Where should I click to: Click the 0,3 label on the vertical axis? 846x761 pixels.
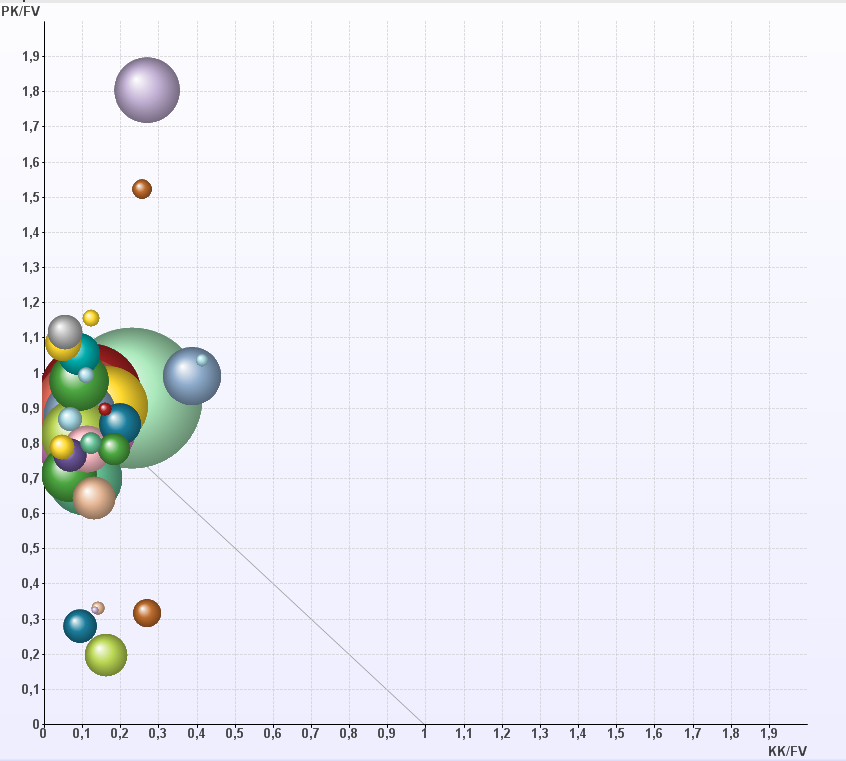pos(31,619)
